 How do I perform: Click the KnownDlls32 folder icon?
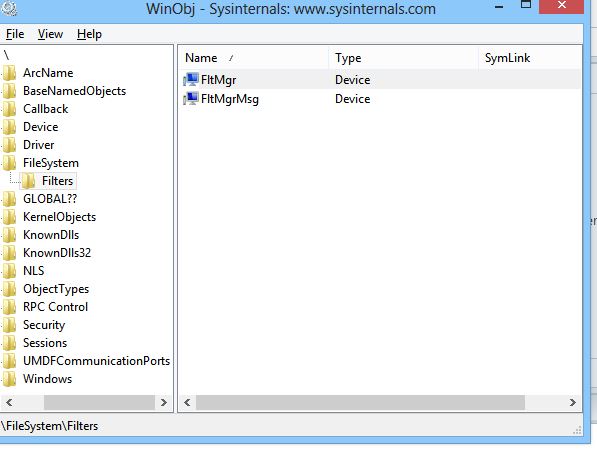pyautogui.click(x=9, y=253)
